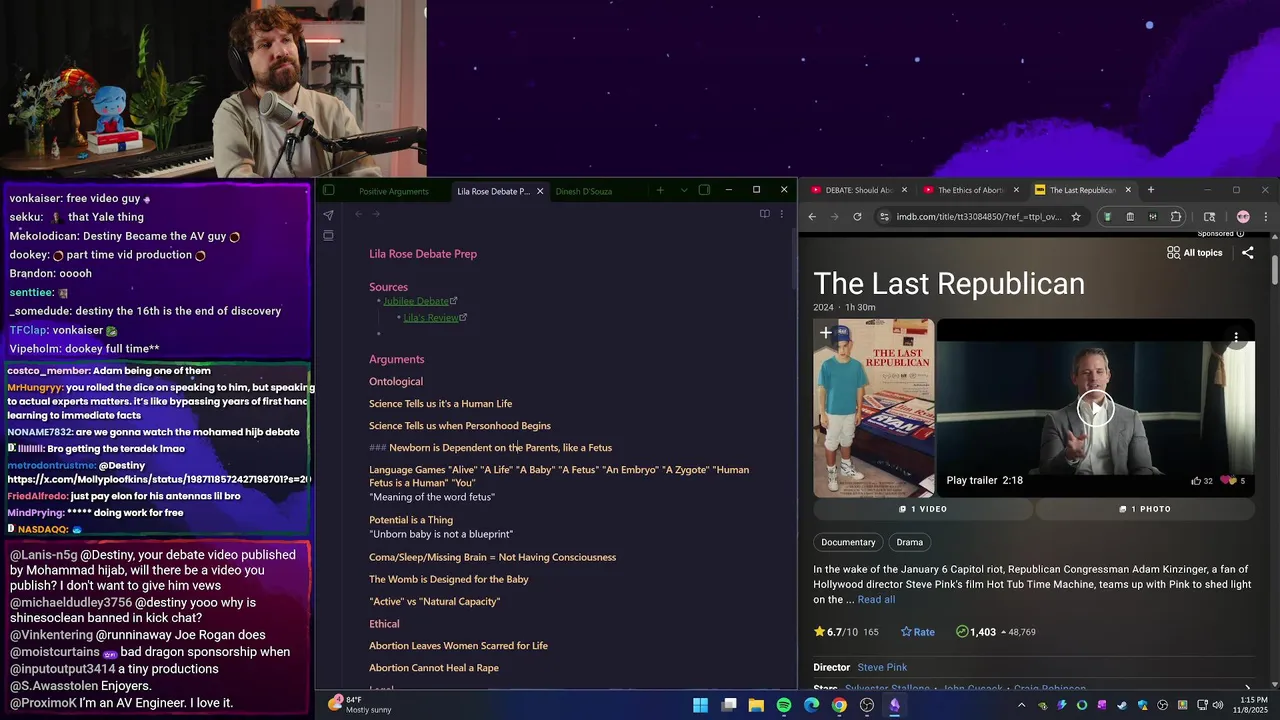The height and width of the screenshot is (720, 1280).
Task: Share The Last Republican page
Action: pyautogui.click(x=1247, y=253)
